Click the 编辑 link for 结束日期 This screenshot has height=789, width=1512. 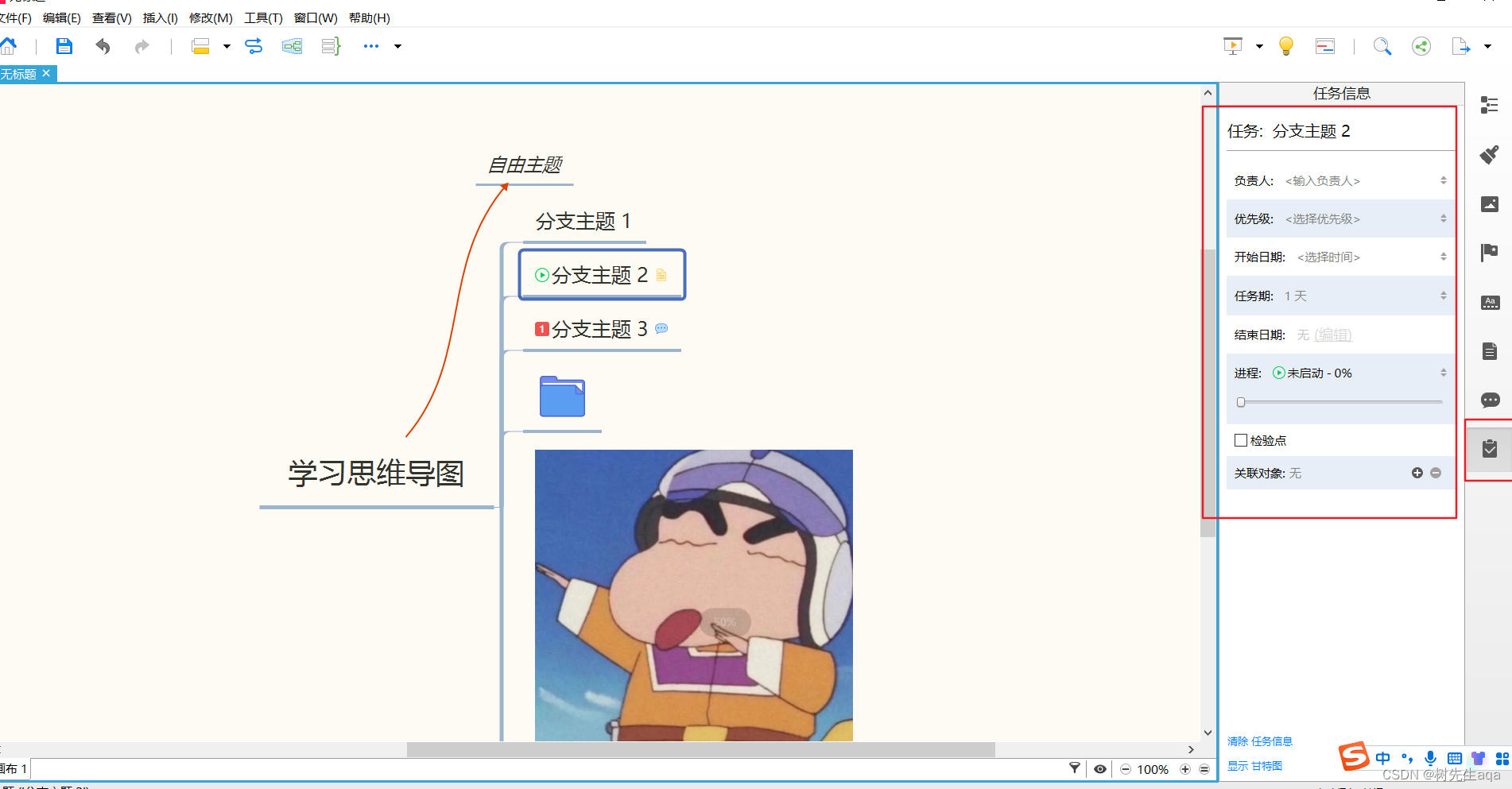[1332, 335]
